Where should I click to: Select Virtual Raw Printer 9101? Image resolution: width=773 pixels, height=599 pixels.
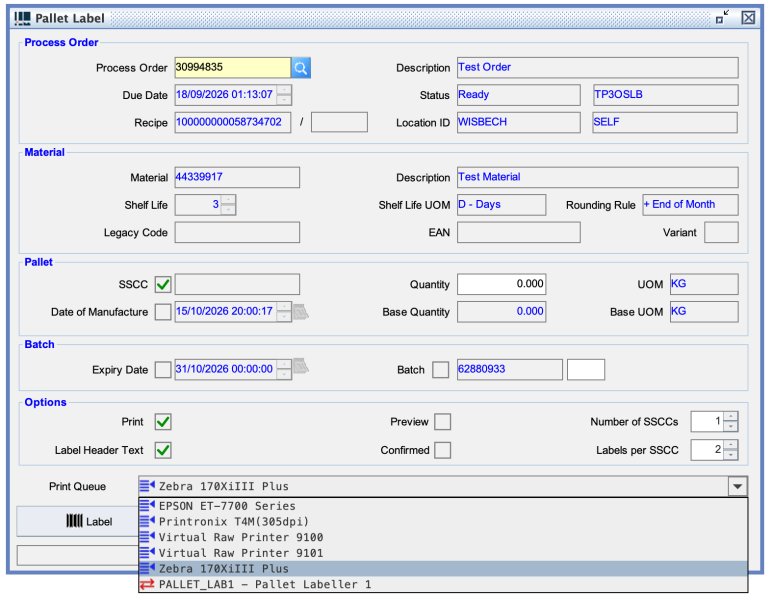(x=443, y=553)
